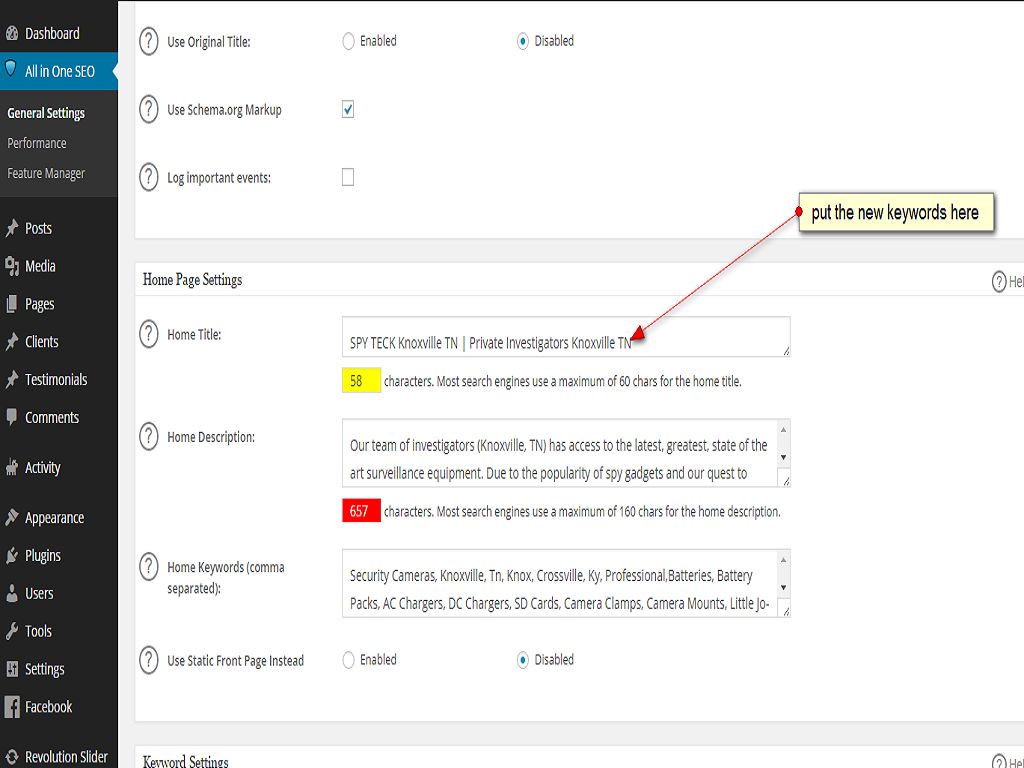Open Feature Manager submenu item

pos(46,173)
